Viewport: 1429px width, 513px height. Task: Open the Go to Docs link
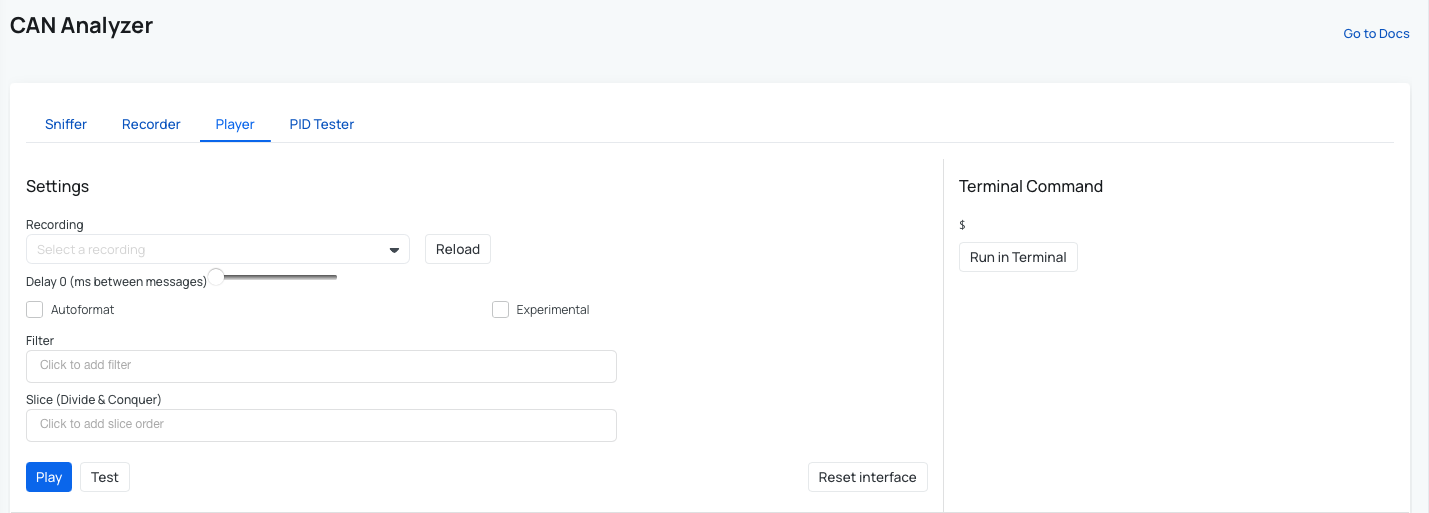(1376, 34)
